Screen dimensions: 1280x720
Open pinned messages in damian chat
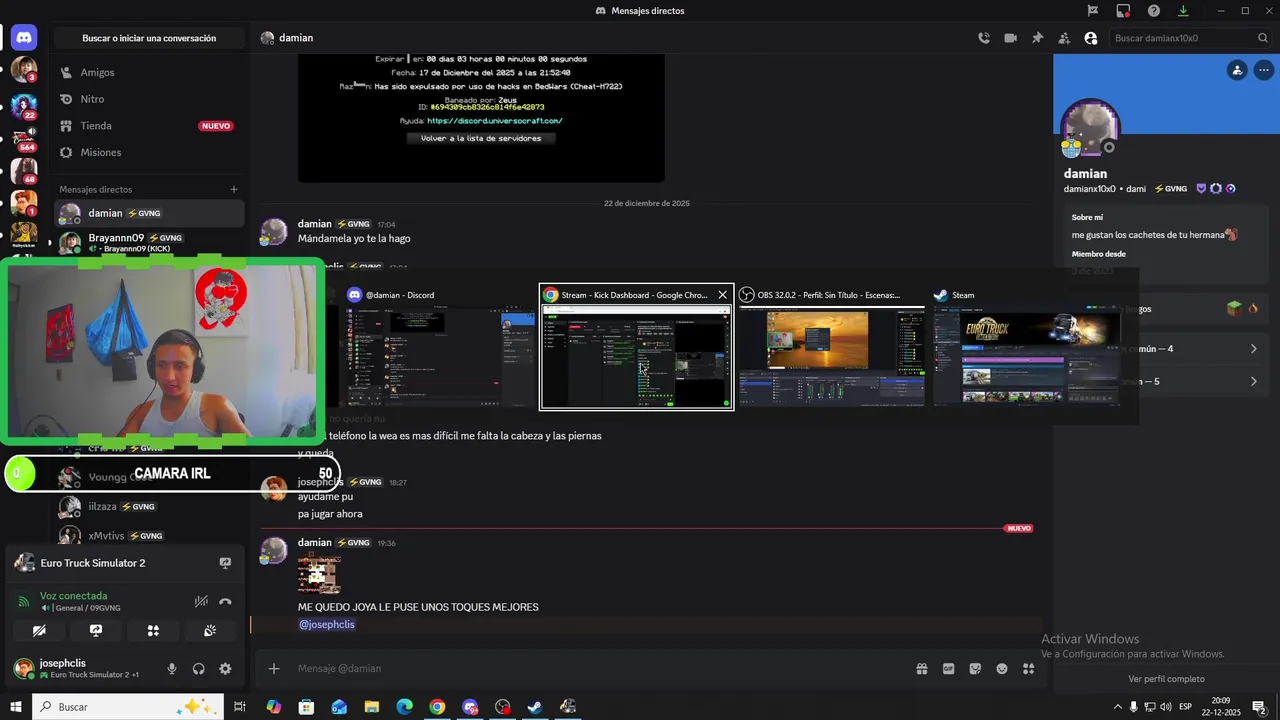coord(1037,38)
